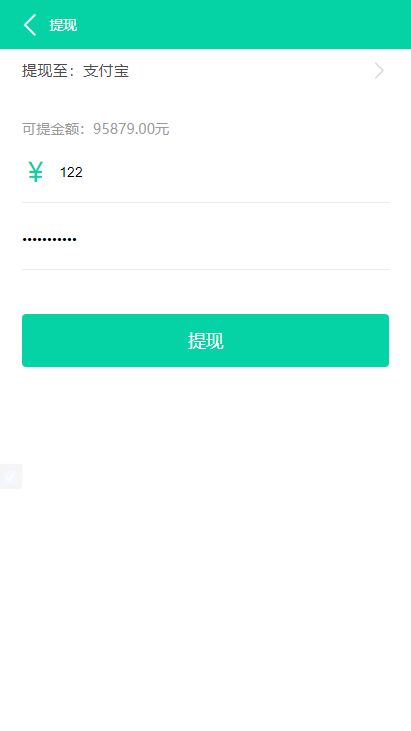Image resolution: width=411 pixels, height=731 pixels.
Task: Go back using the header arrow
Action: coord(30,25)
